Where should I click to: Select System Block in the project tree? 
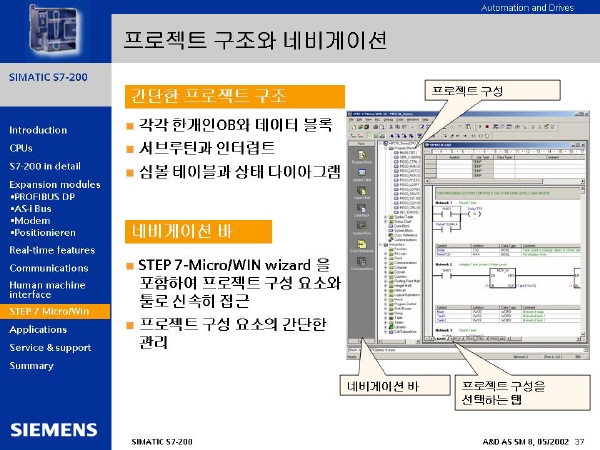pyautogui.click(x=402, y=231)
